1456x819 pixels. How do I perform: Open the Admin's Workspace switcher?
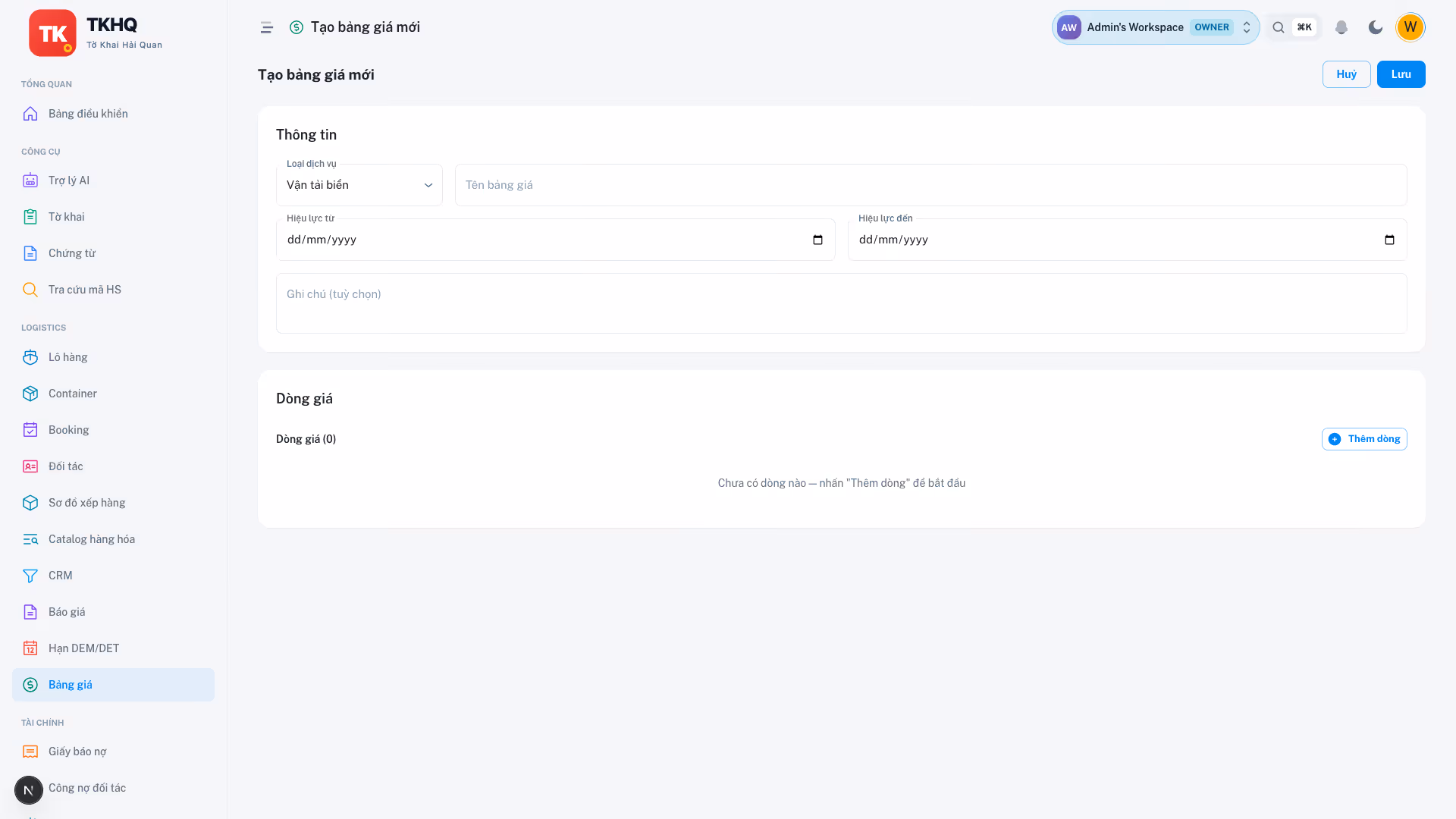pos(1156,27)
